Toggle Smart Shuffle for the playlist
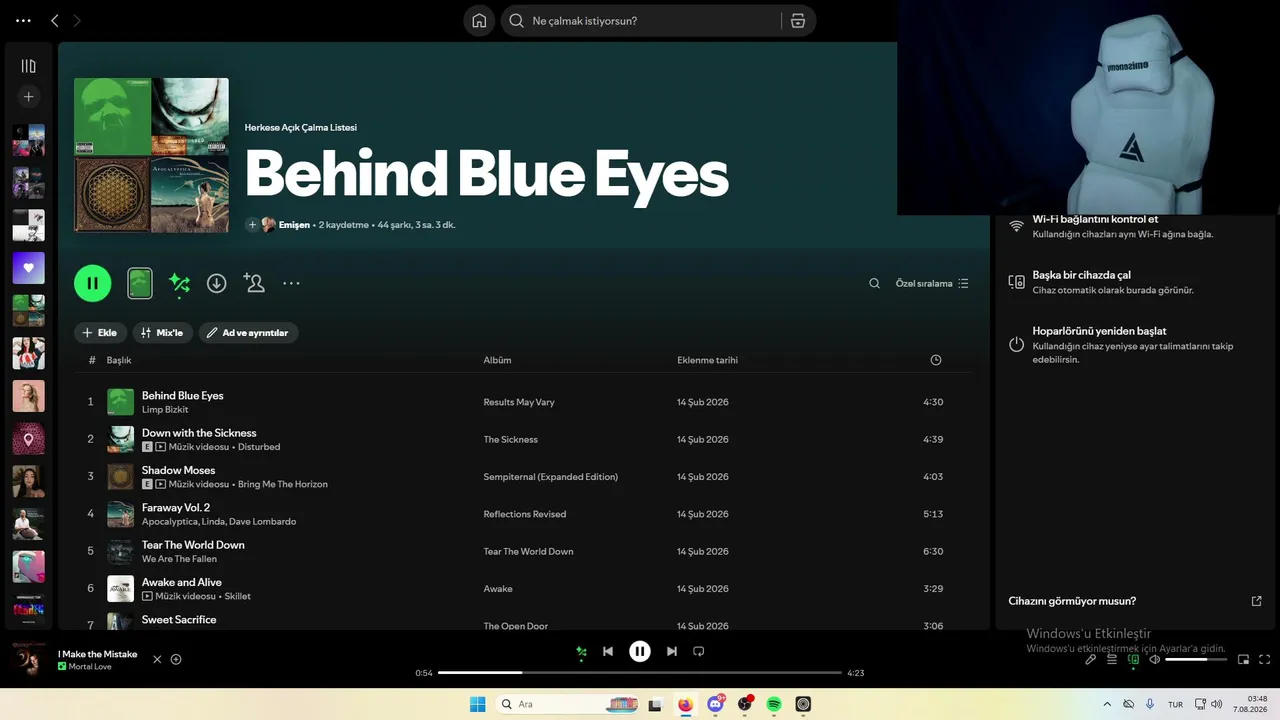This screenshot has width=1280, height=720. tap(180, 284)
